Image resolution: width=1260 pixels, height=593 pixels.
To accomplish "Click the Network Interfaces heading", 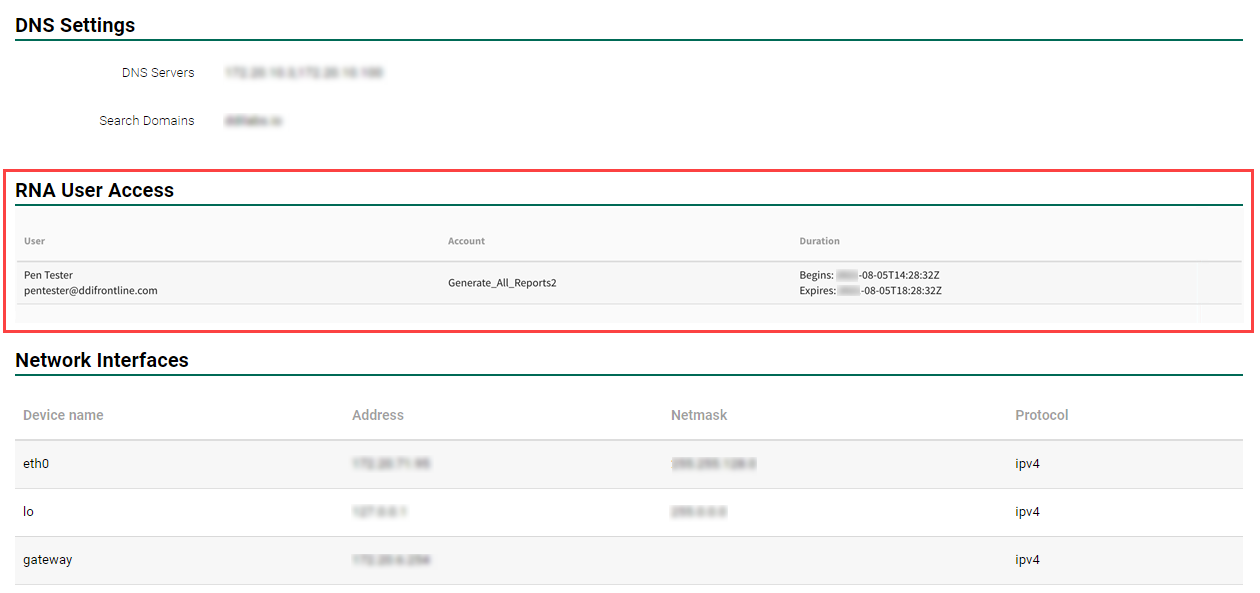I will [102, 360].
